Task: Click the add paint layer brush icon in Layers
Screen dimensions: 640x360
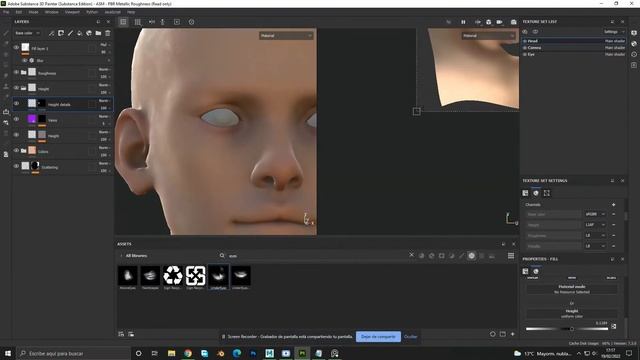Action: [70, 33]
